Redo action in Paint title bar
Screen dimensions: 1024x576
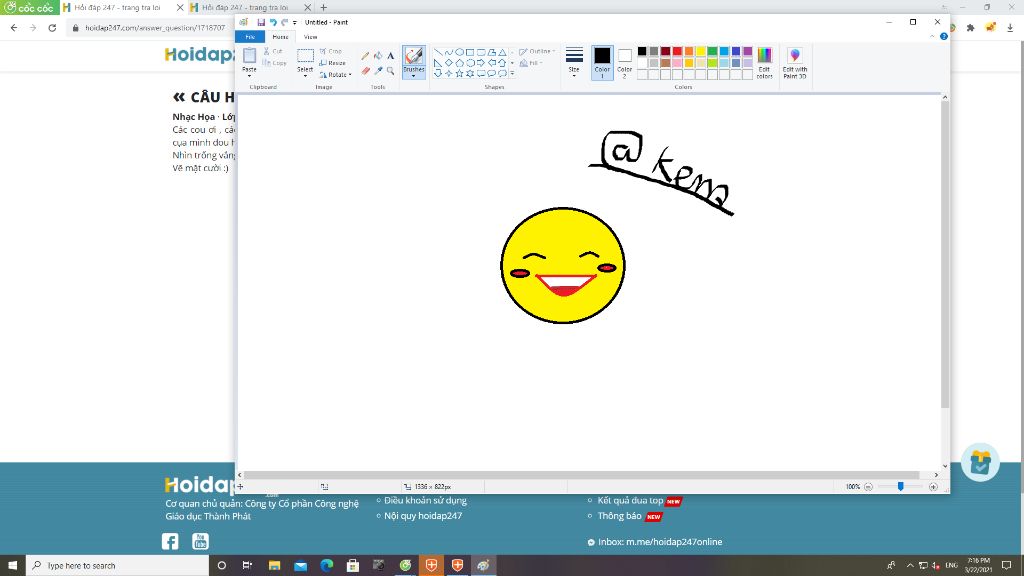point(284,22)
